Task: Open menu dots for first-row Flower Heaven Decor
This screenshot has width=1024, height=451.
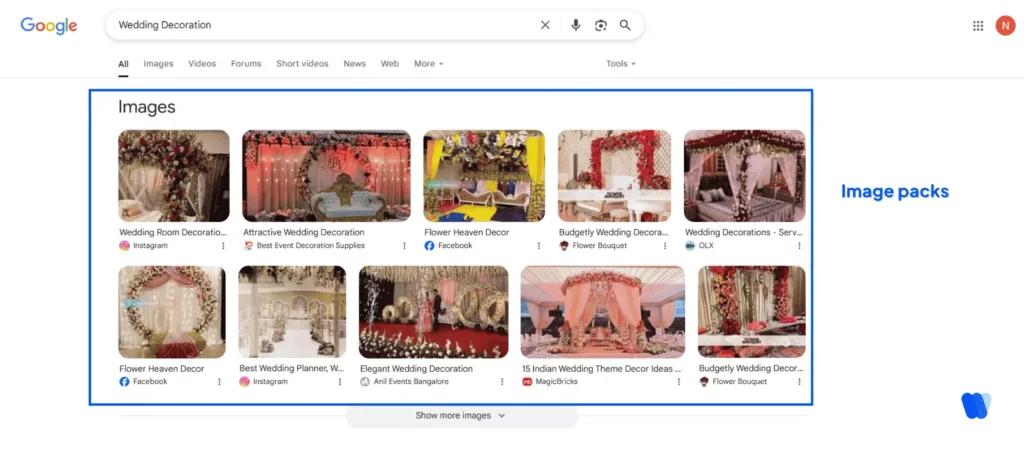Action: [539, 245]
